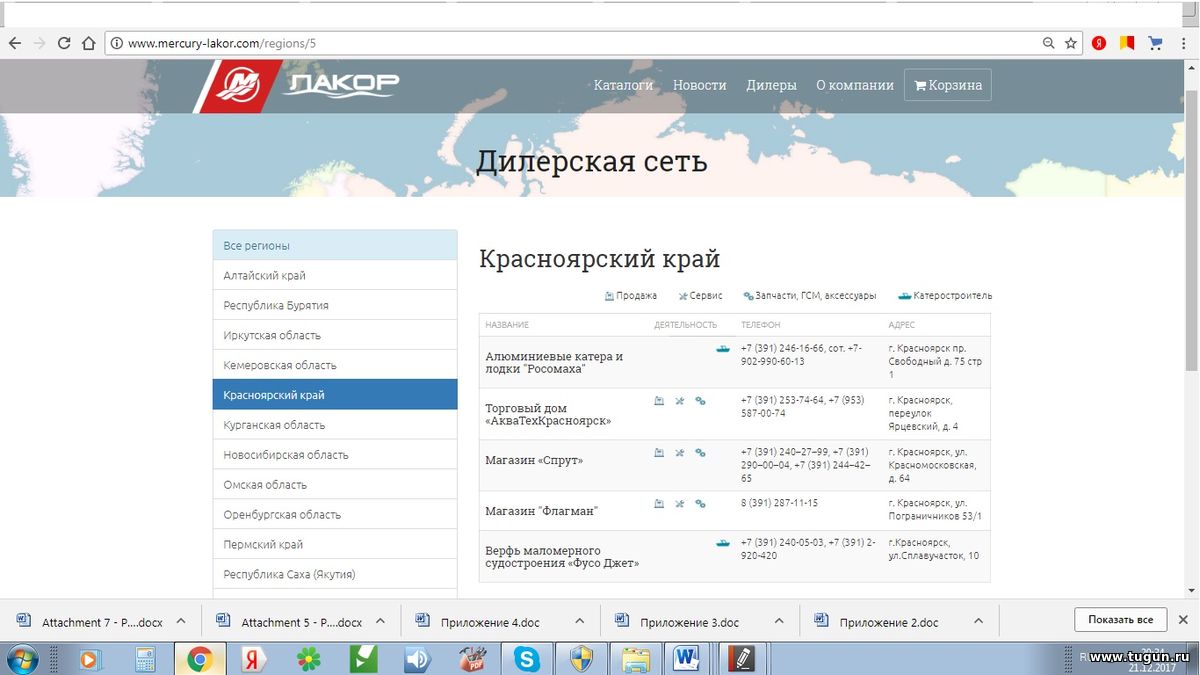Click the Запчасти, ГСМ, аксессуары legend icon
Image resolution: width=1200 pixels, height=675 pixels.
pyautogui.click(x=748, y=296)
